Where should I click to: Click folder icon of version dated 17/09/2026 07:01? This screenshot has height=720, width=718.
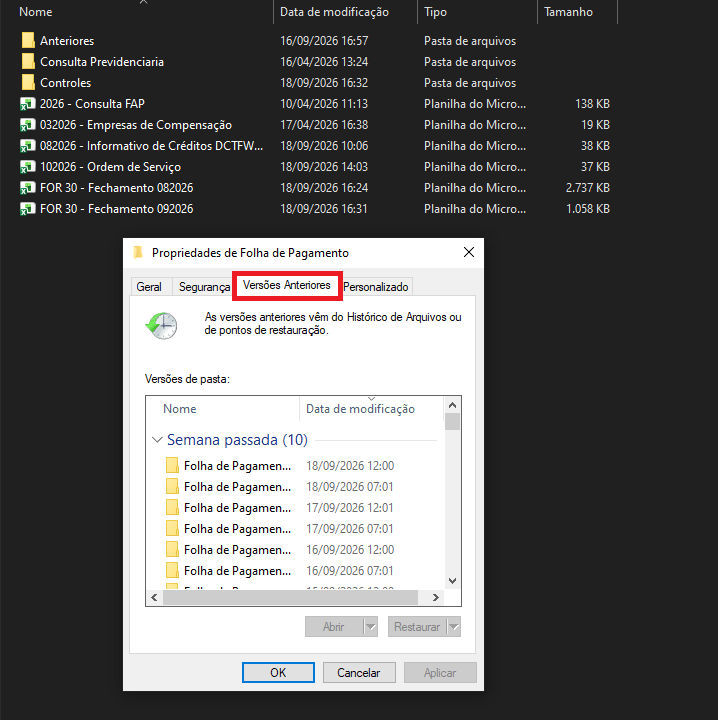[x=172, y=529]
